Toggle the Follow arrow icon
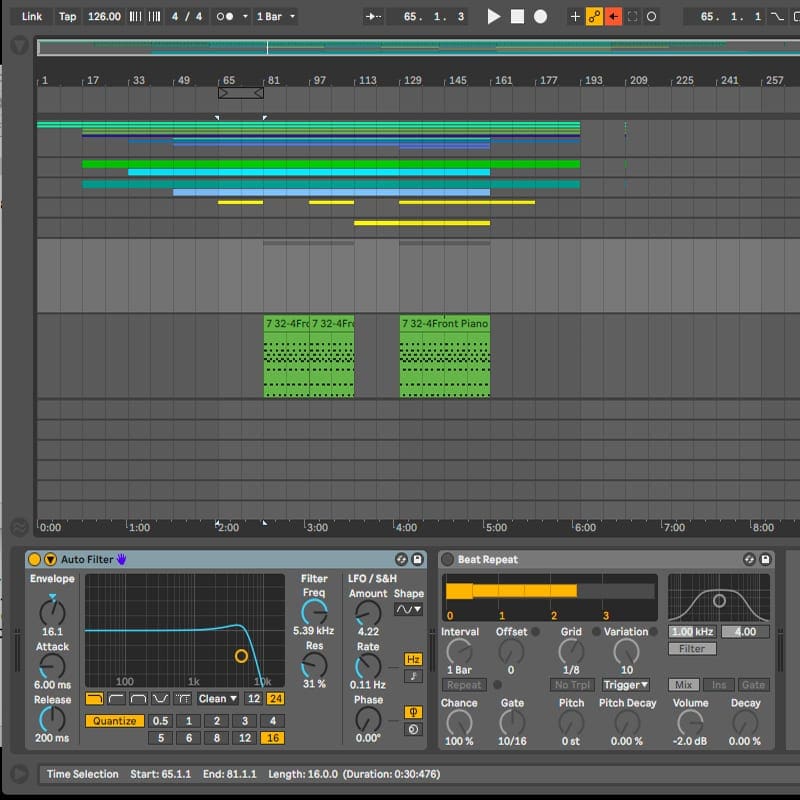Image resolution: width=800 pixels, height=800 pixels. (x=373, y=17)
